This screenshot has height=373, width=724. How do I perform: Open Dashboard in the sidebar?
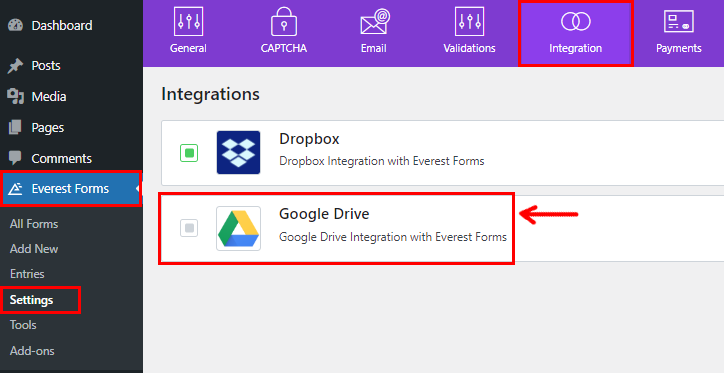[x=62, y=25]
